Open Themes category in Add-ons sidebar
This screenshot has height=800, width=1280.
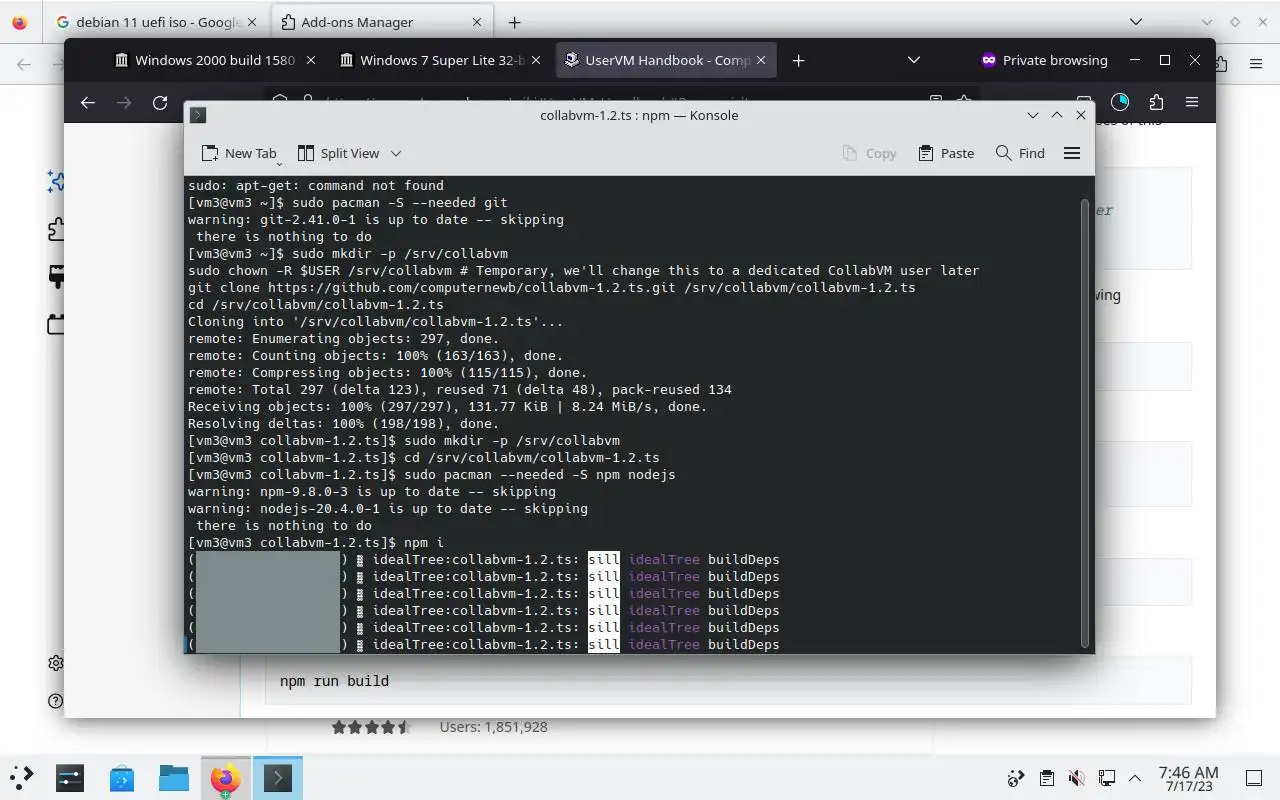click(x=56, y=277)
